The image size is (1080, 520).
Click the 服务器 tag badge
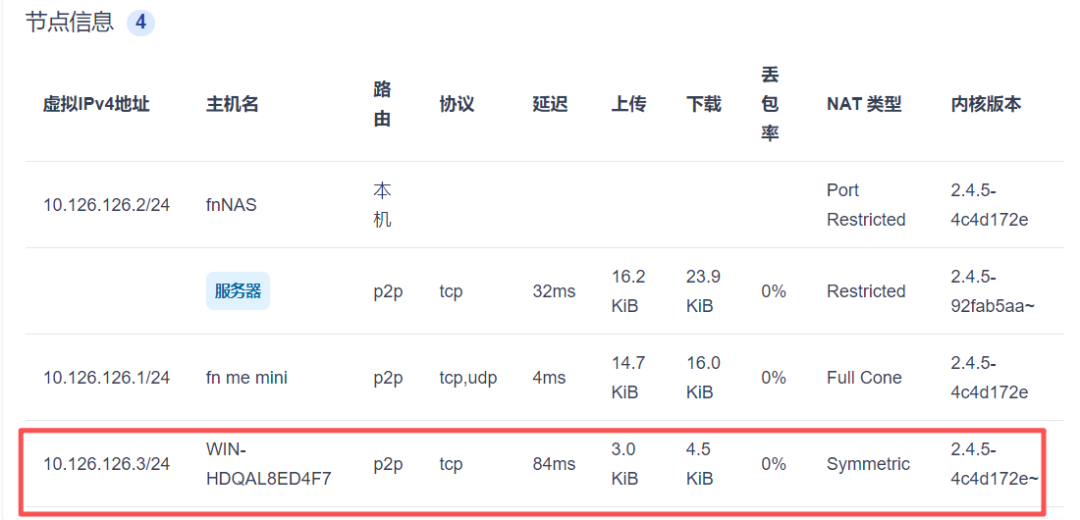click(x=238, y=291)
